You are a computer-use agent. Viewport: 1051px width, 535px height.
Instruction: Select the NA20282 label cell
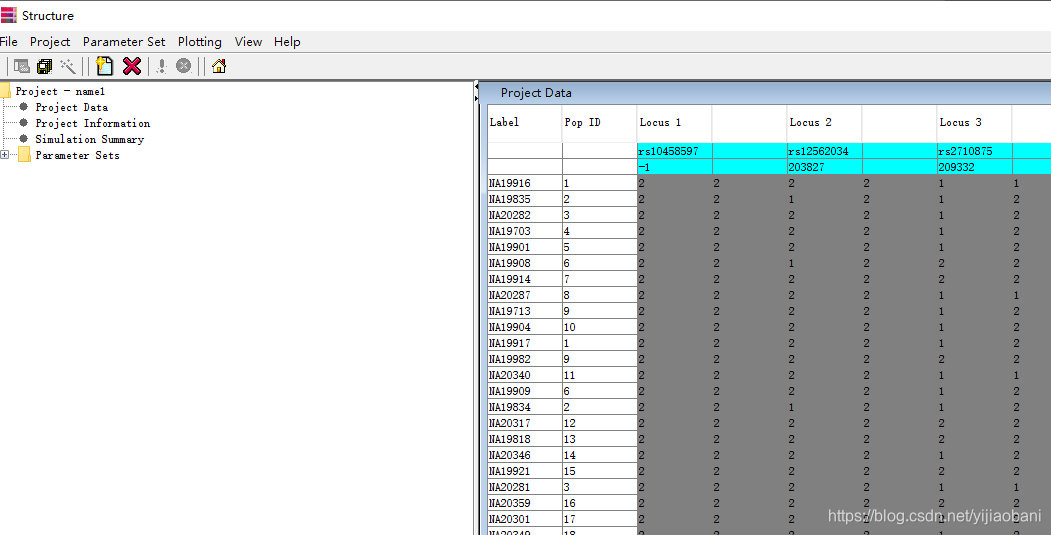coord(525,215)
